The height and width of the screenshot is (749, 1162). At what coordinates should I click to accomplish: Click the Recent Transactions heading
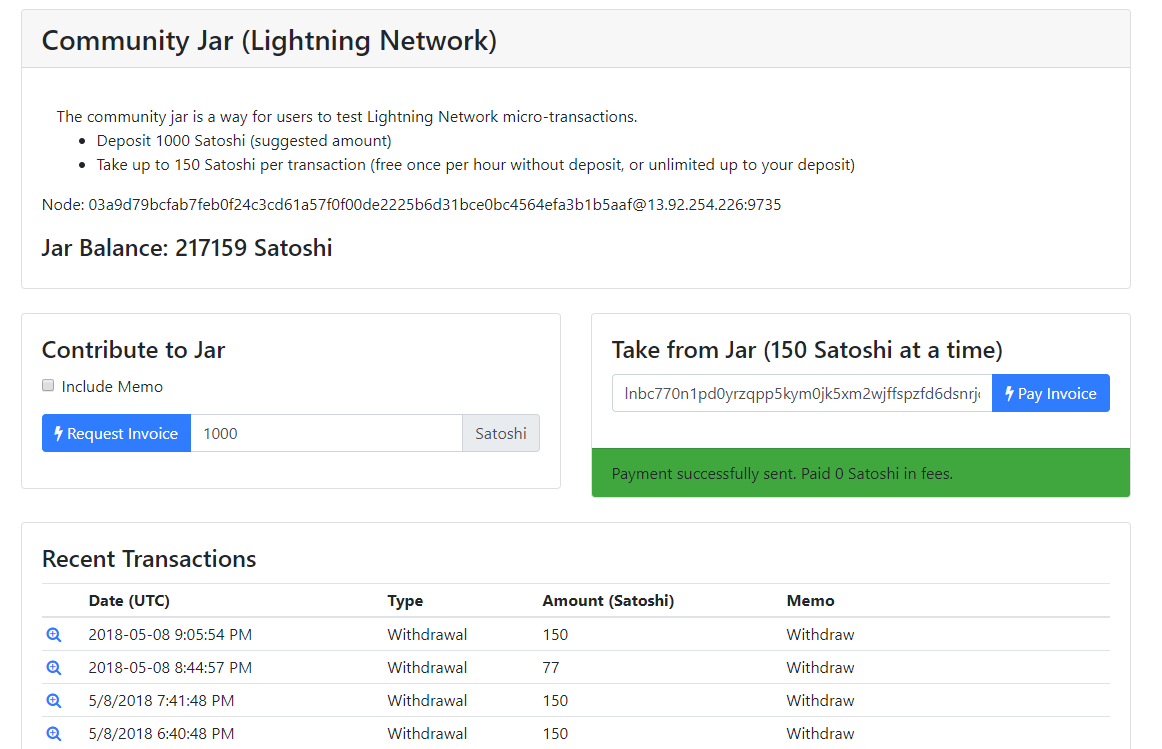[x=149, y=559]
